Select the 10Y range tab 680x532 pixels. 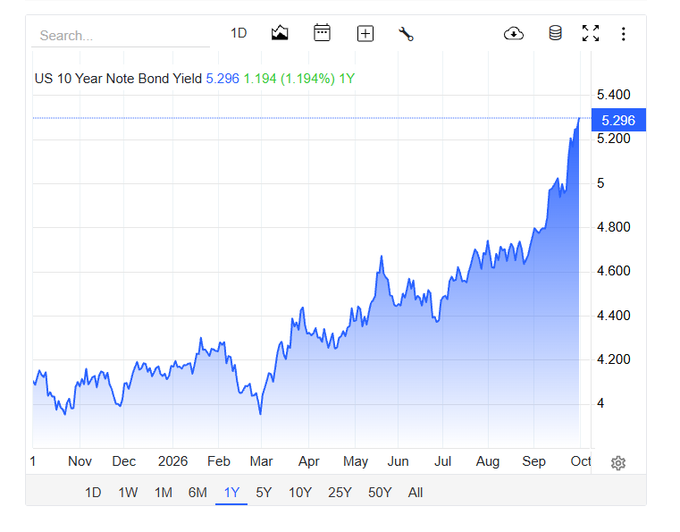pyautogui.click(x=300, y=493)
